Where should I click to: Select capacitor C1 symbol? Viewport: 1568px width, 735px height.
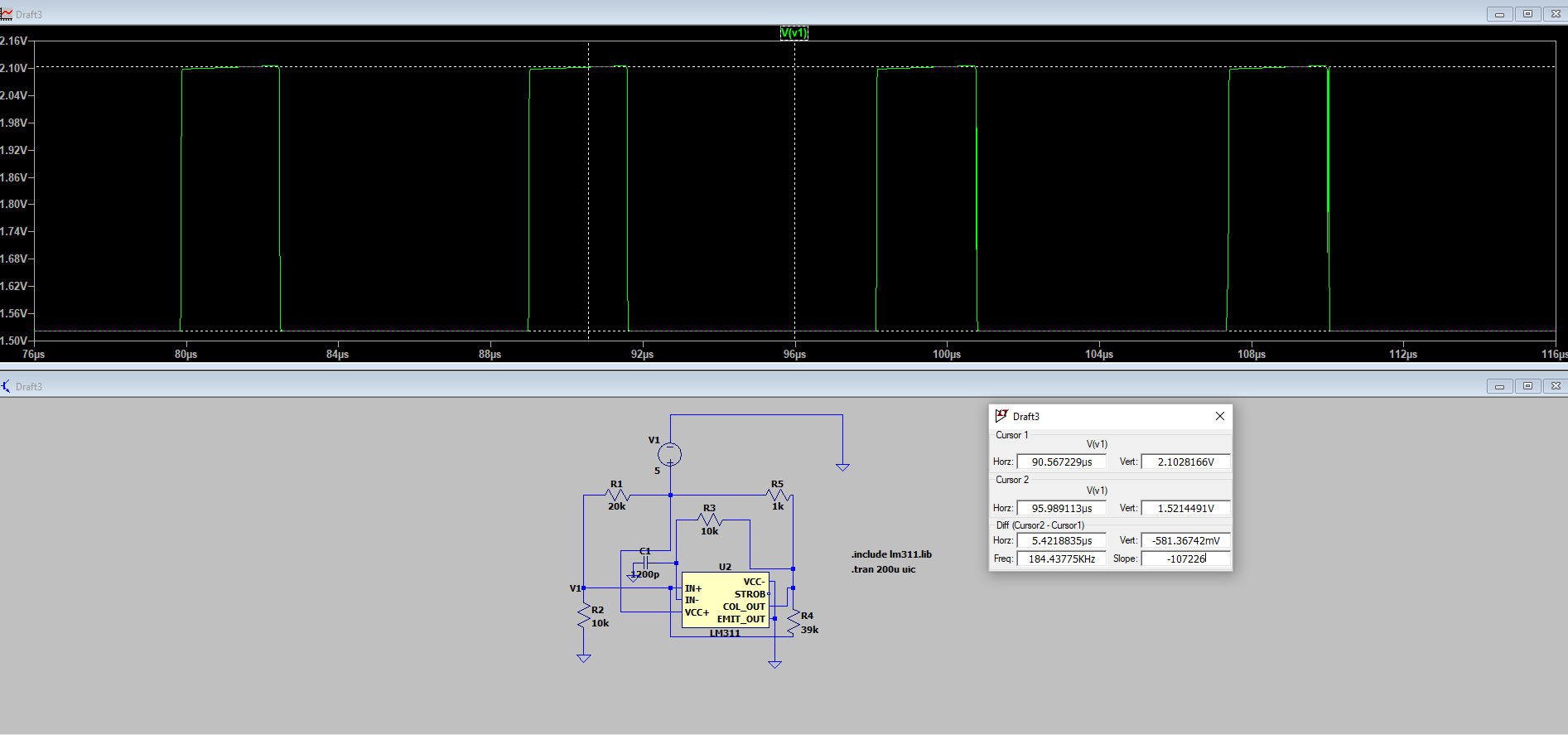point(645,563)
